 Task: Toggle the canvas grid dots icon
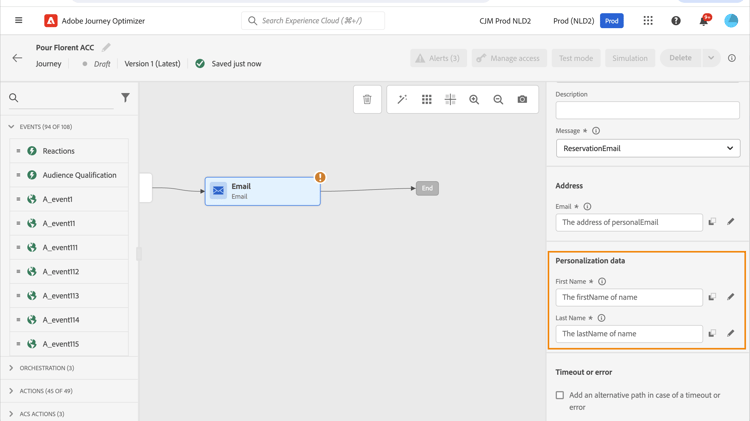427,99
